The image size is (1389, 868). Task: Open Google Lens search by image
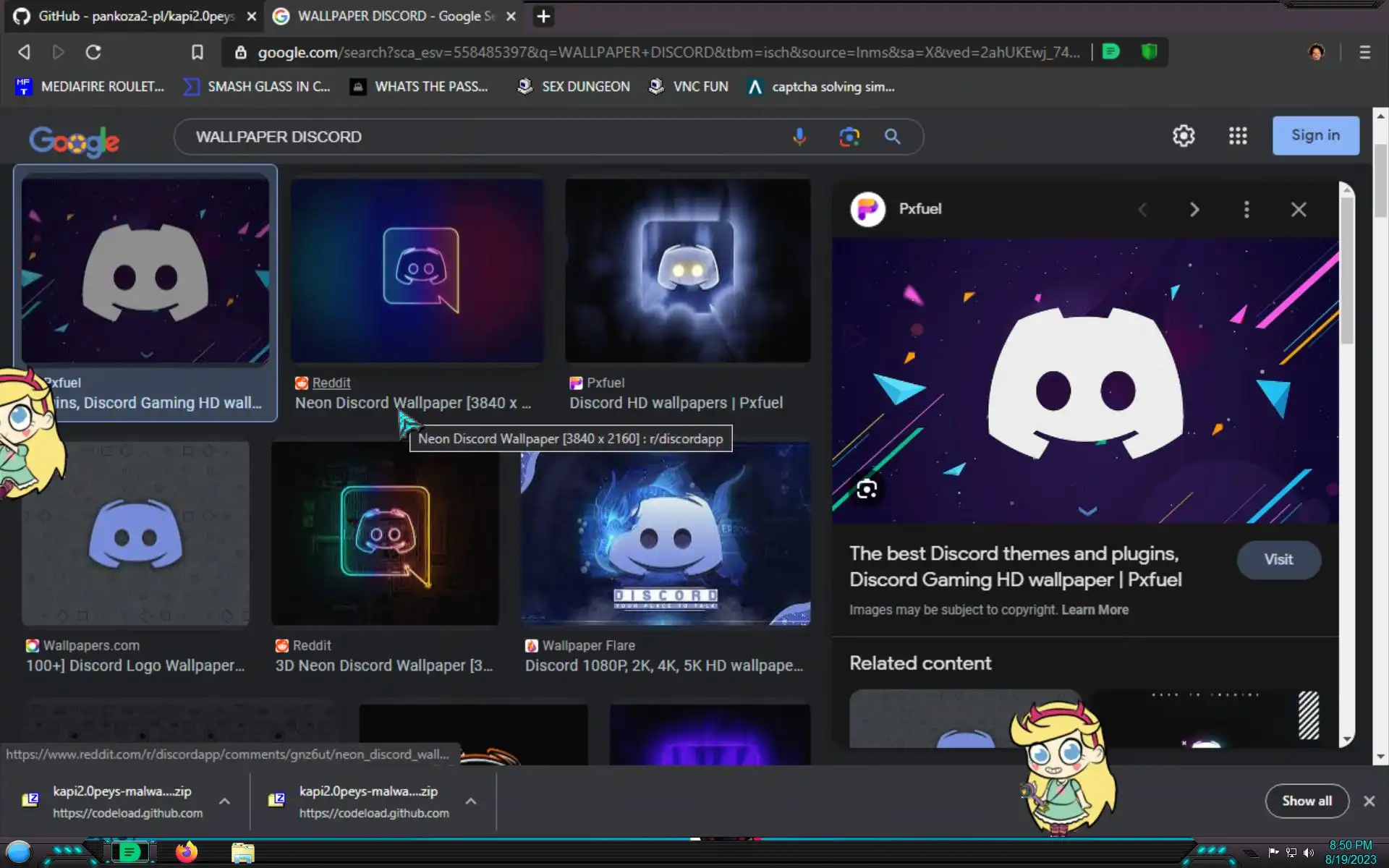849,137
